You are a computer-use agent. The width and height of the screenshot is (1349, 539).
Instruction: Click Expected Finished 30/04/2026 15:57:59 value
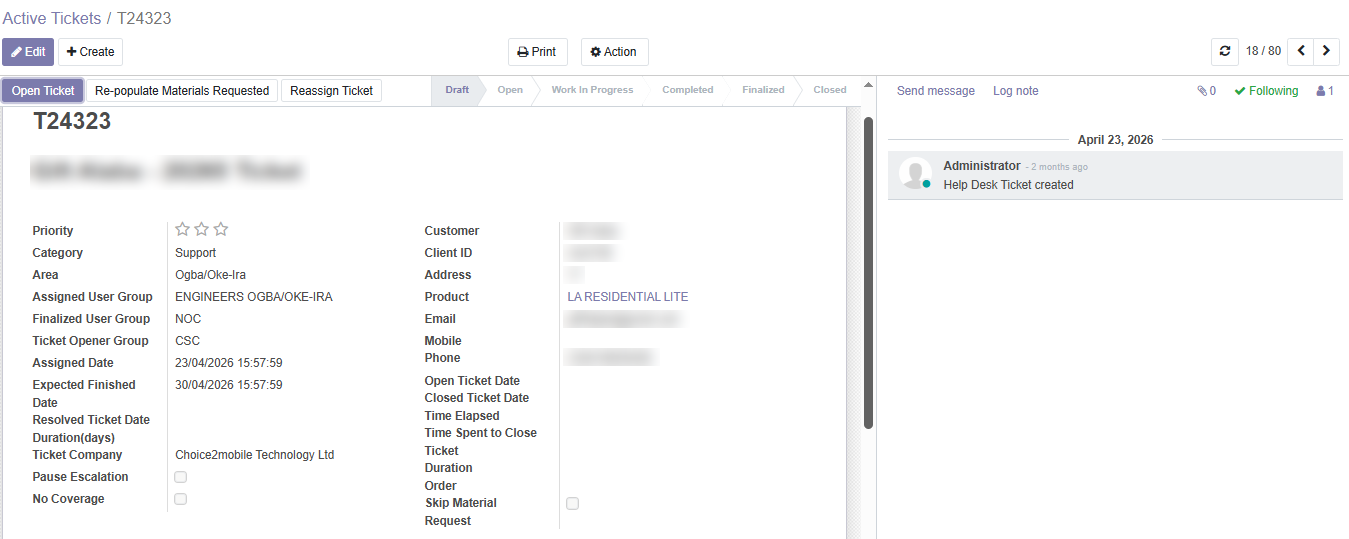click(229, 385)
